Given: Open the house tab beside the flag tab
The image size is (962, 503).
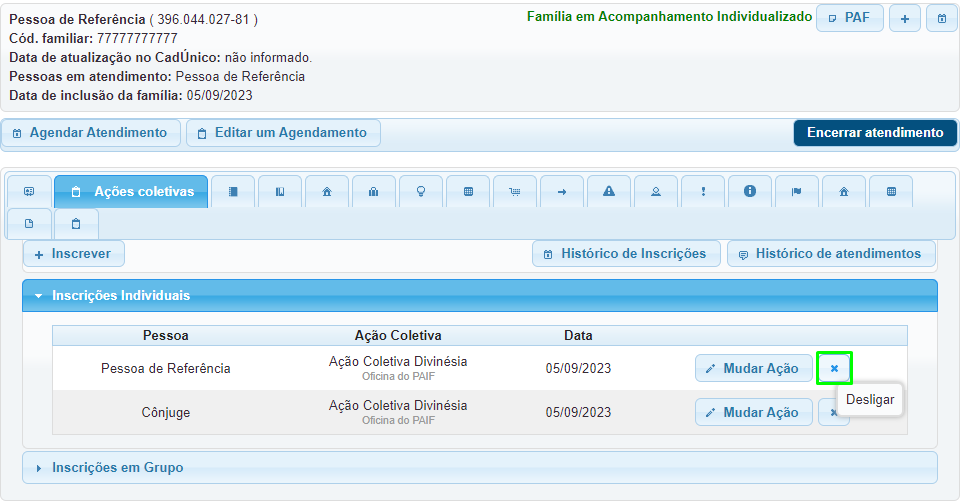Looking at the screenshot, I should click(x=844, y=192).
